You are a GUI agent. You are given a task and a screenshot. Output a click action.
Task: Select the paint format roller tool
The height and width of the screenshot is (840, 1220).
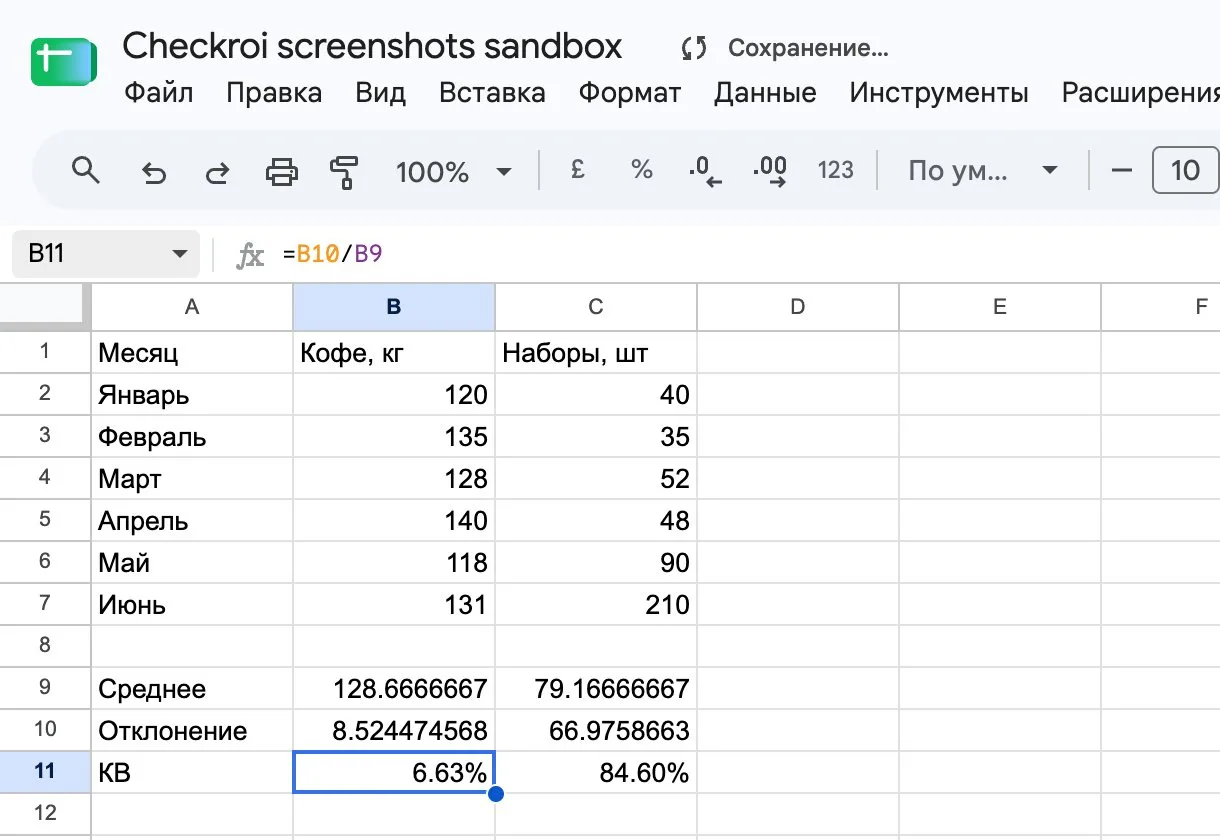pyautogui.click(x=344, y=172)
